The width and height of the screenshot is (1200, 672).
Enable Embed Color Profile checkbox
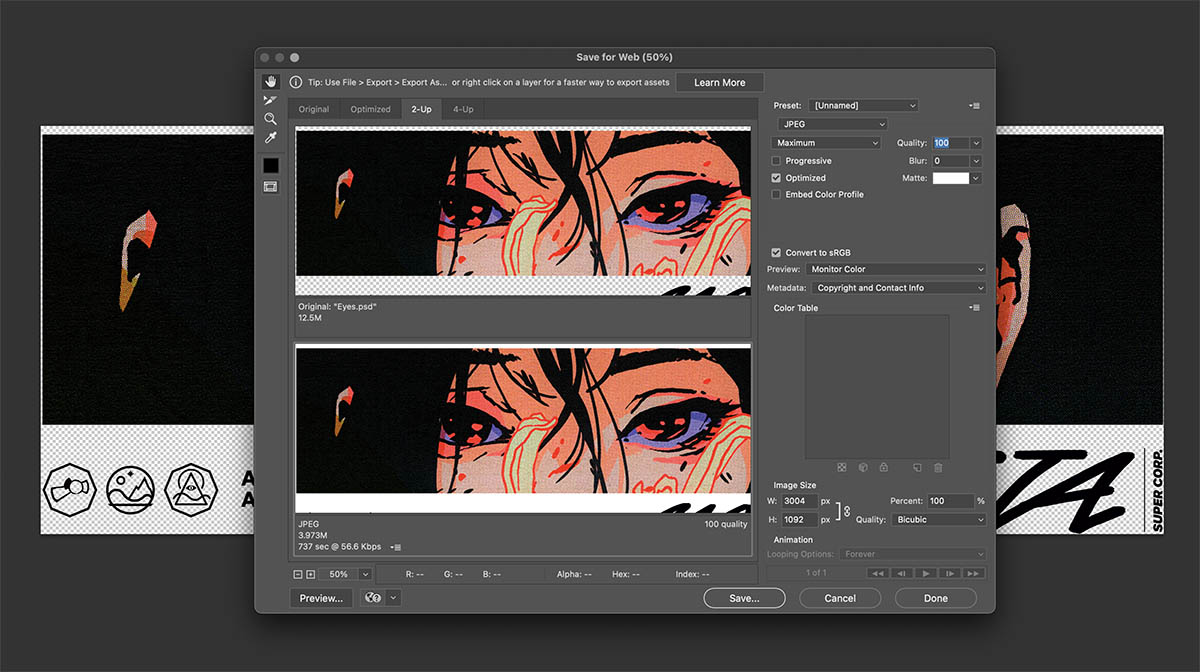pyautogui.click(x=776, y=194)
